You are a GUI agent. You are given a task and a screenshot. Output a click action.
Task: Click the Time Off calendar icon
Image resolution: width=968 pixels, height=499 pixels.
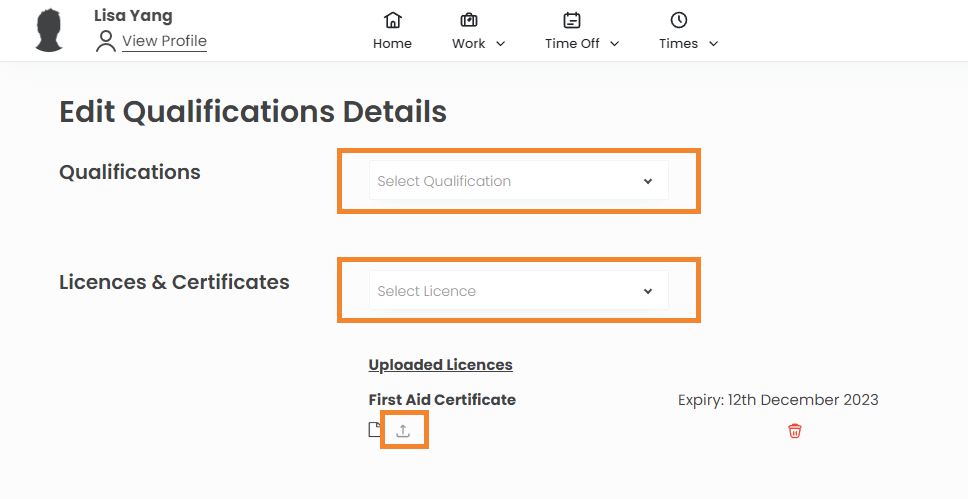coord(572,20)
